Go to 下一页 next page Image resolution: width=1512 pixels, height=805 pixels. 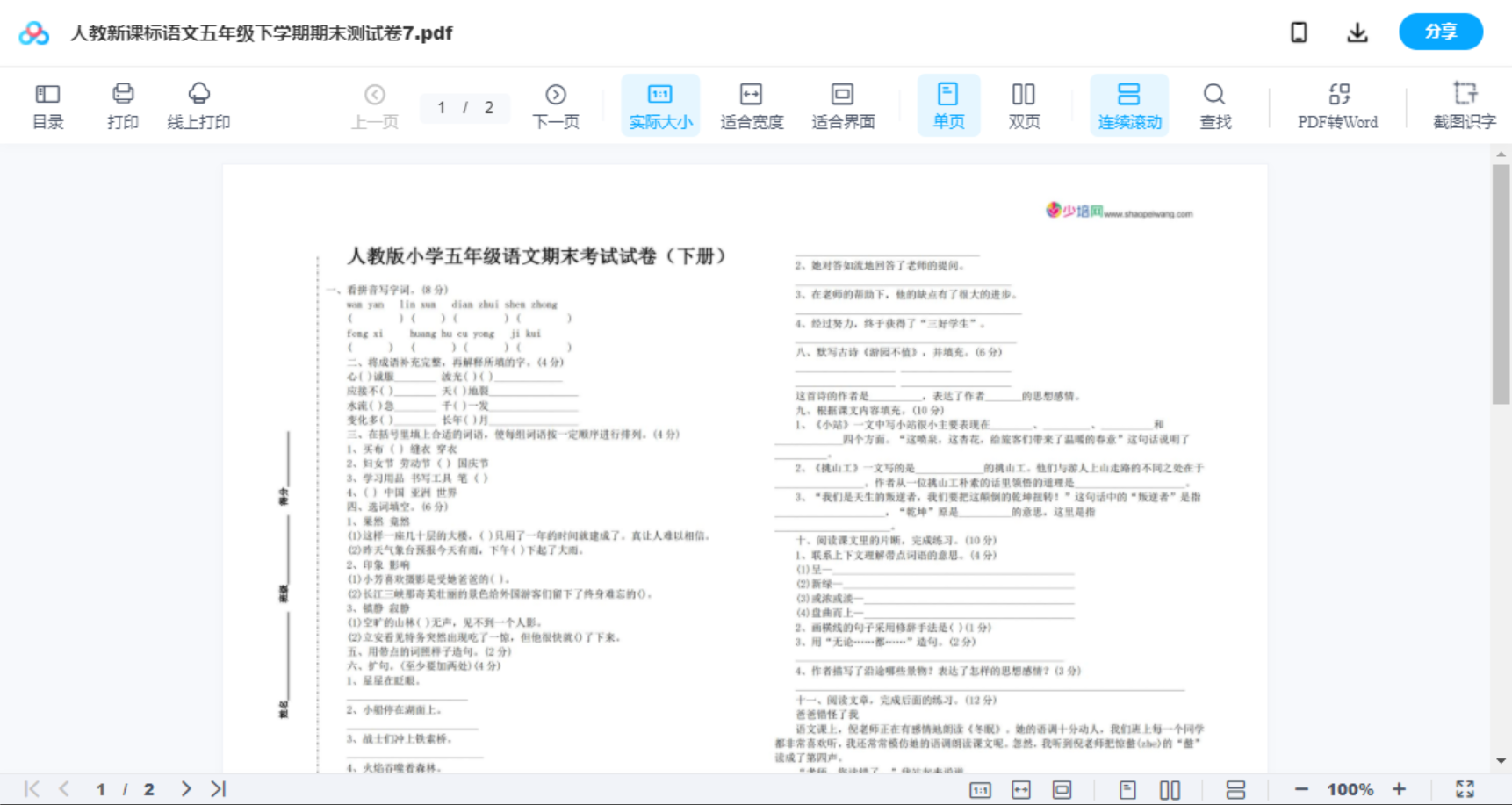pyautogui.click(x=556, y=104)
